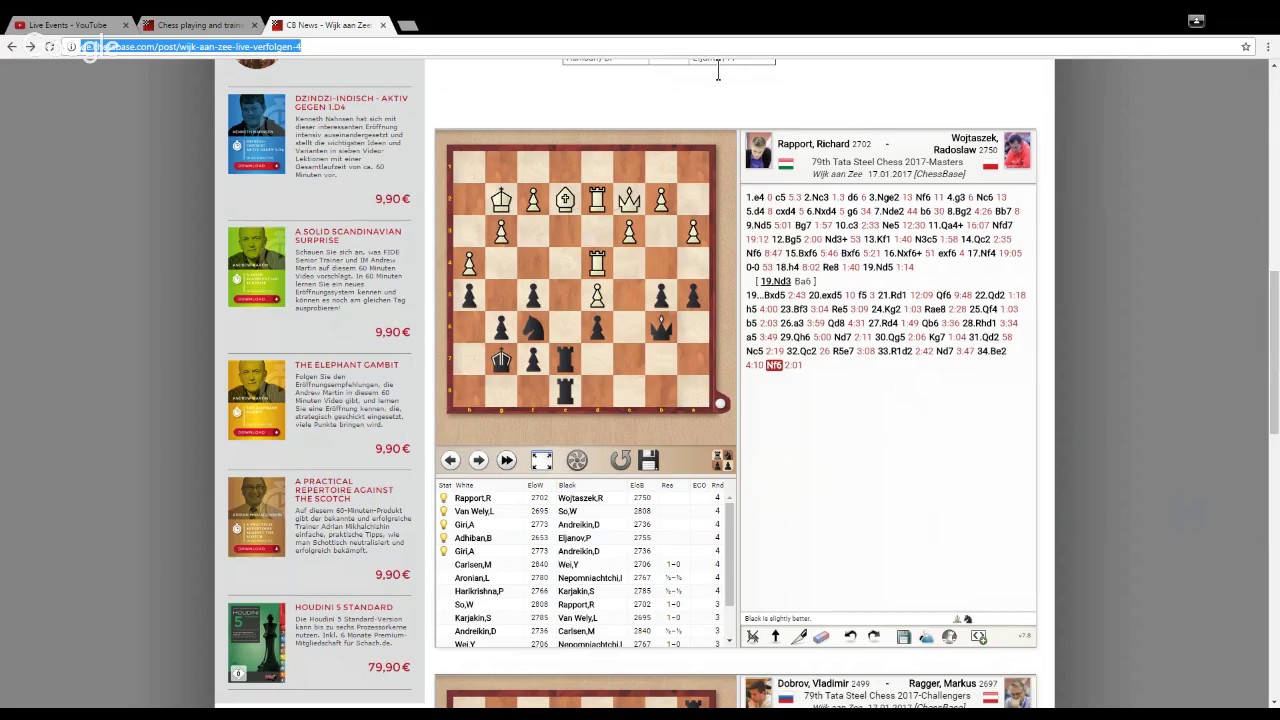Sort game list by White column header
The height and width of the screenshot is (720, 1280).
point(464,485)
